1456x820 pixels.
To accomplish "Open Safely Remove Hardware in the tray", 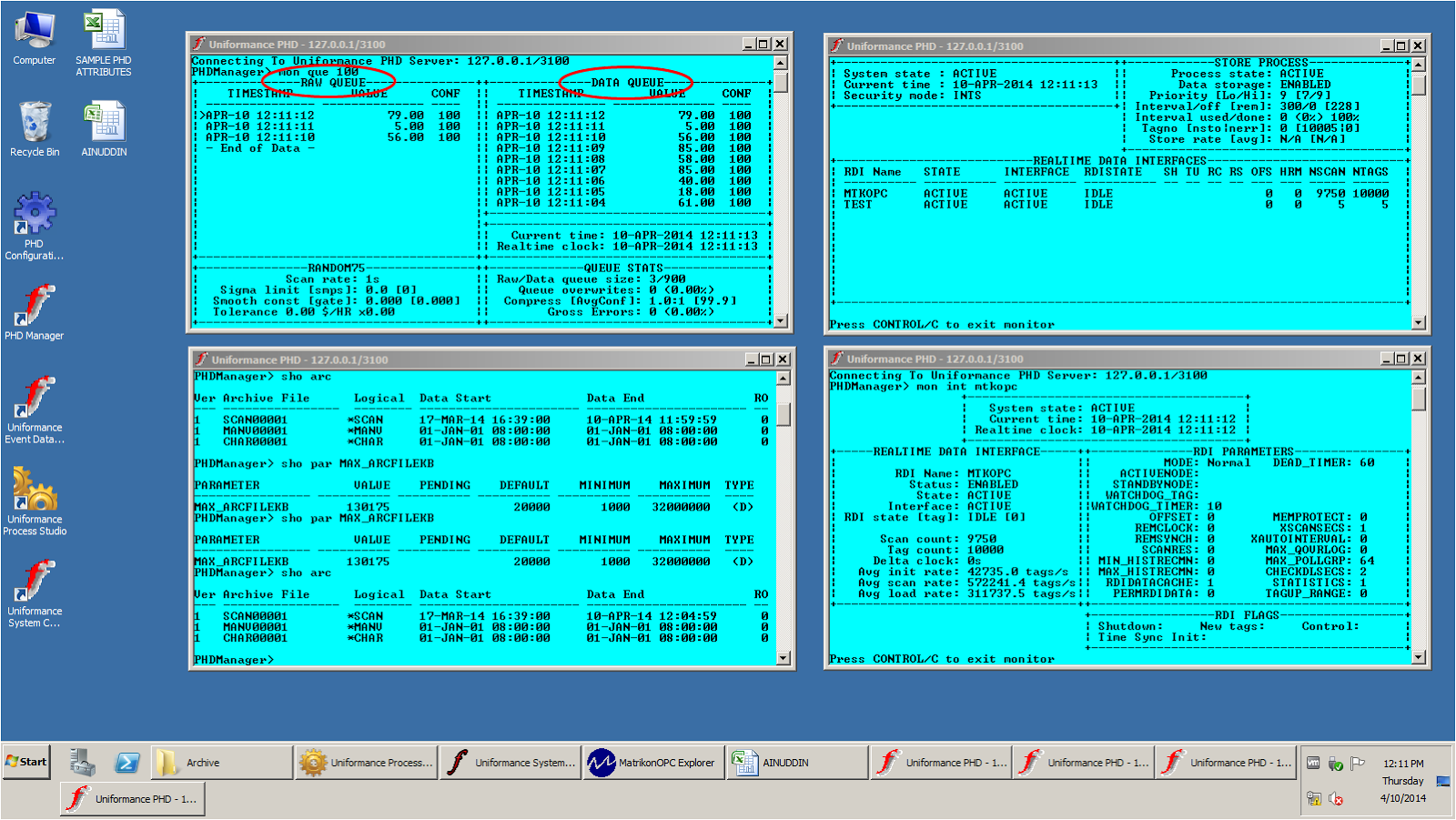I will tap(1336, 764).
